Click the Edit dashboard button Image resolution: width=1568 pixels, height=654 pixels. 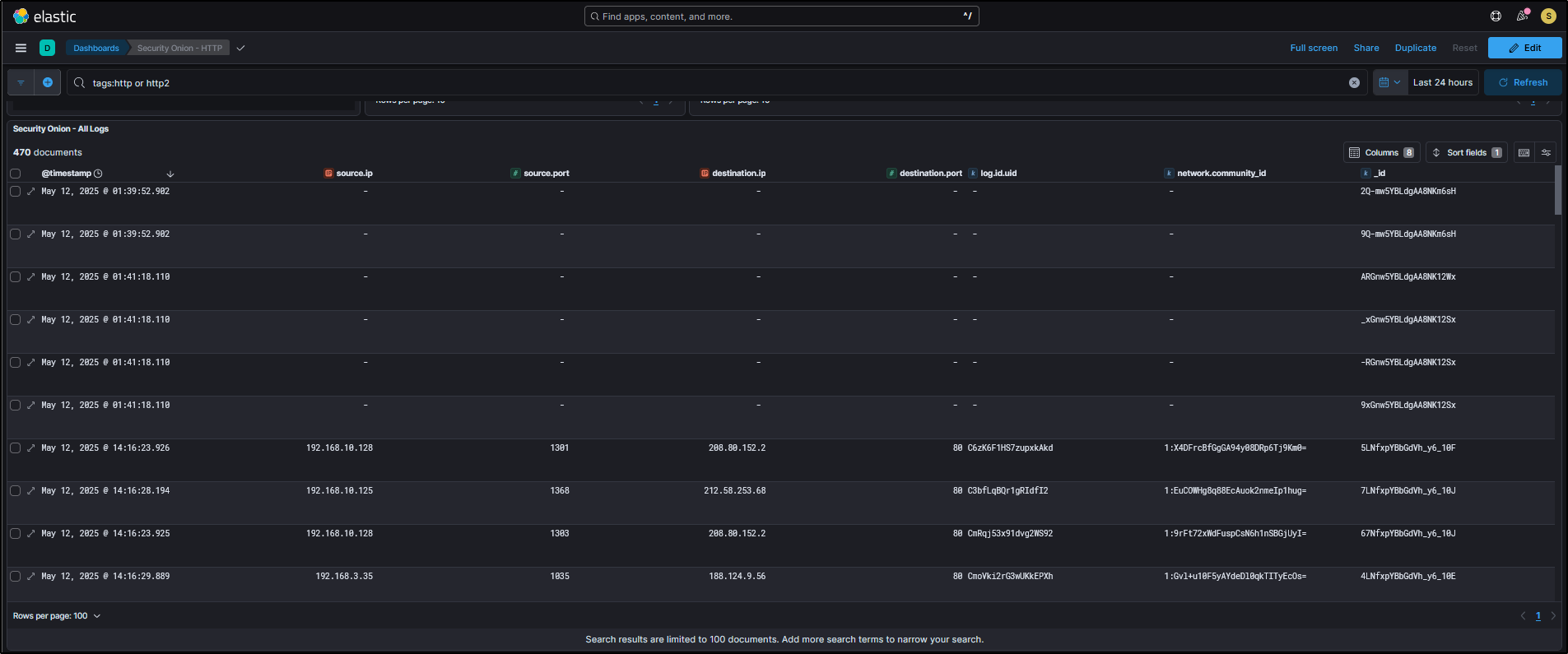pyautogui.click(x=1524, y=49)
